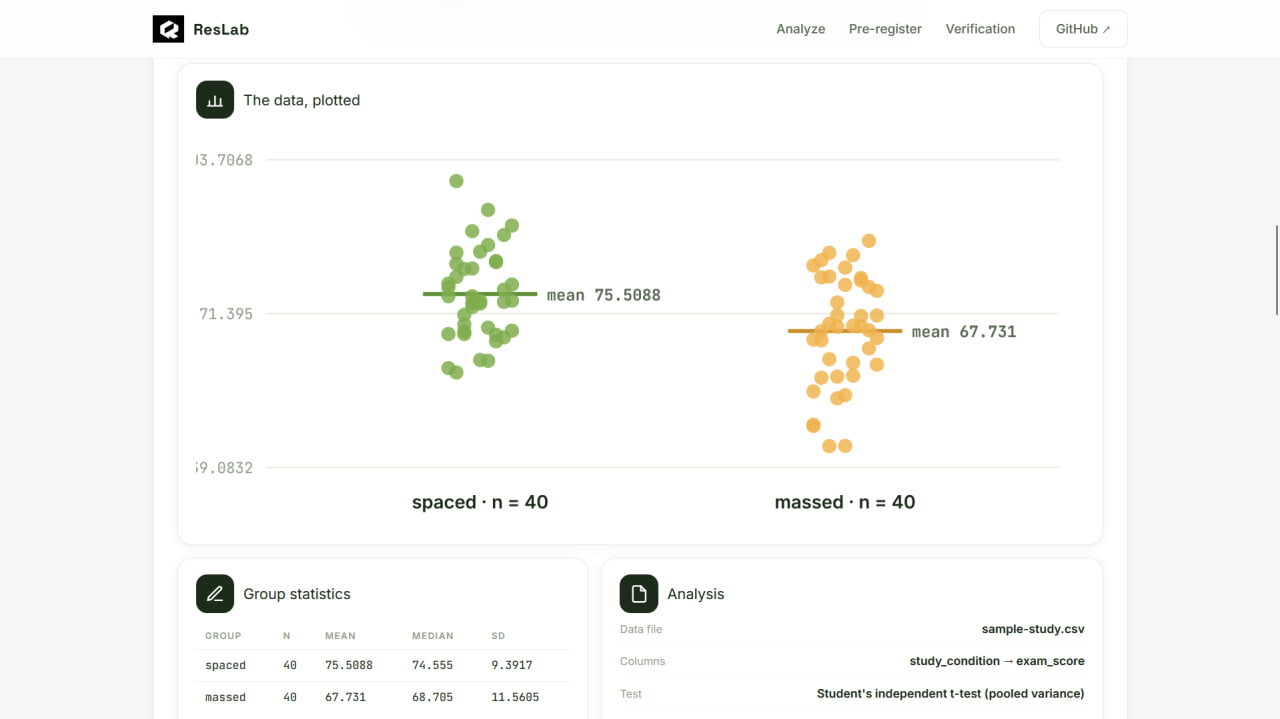Open the Verification nav link
1280x719 pixels.
980,29
